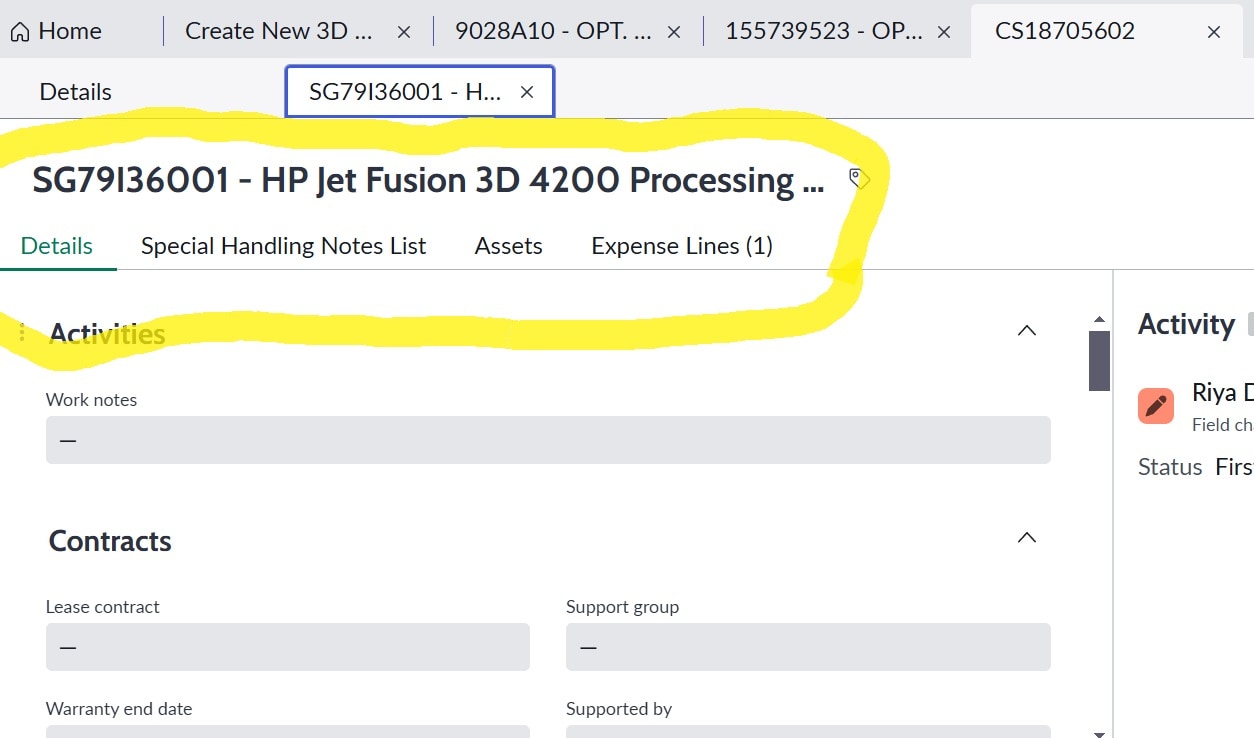1254x738 pixels.
Task: Collapse the Contracts section chevron
Action: point(1026,537)
